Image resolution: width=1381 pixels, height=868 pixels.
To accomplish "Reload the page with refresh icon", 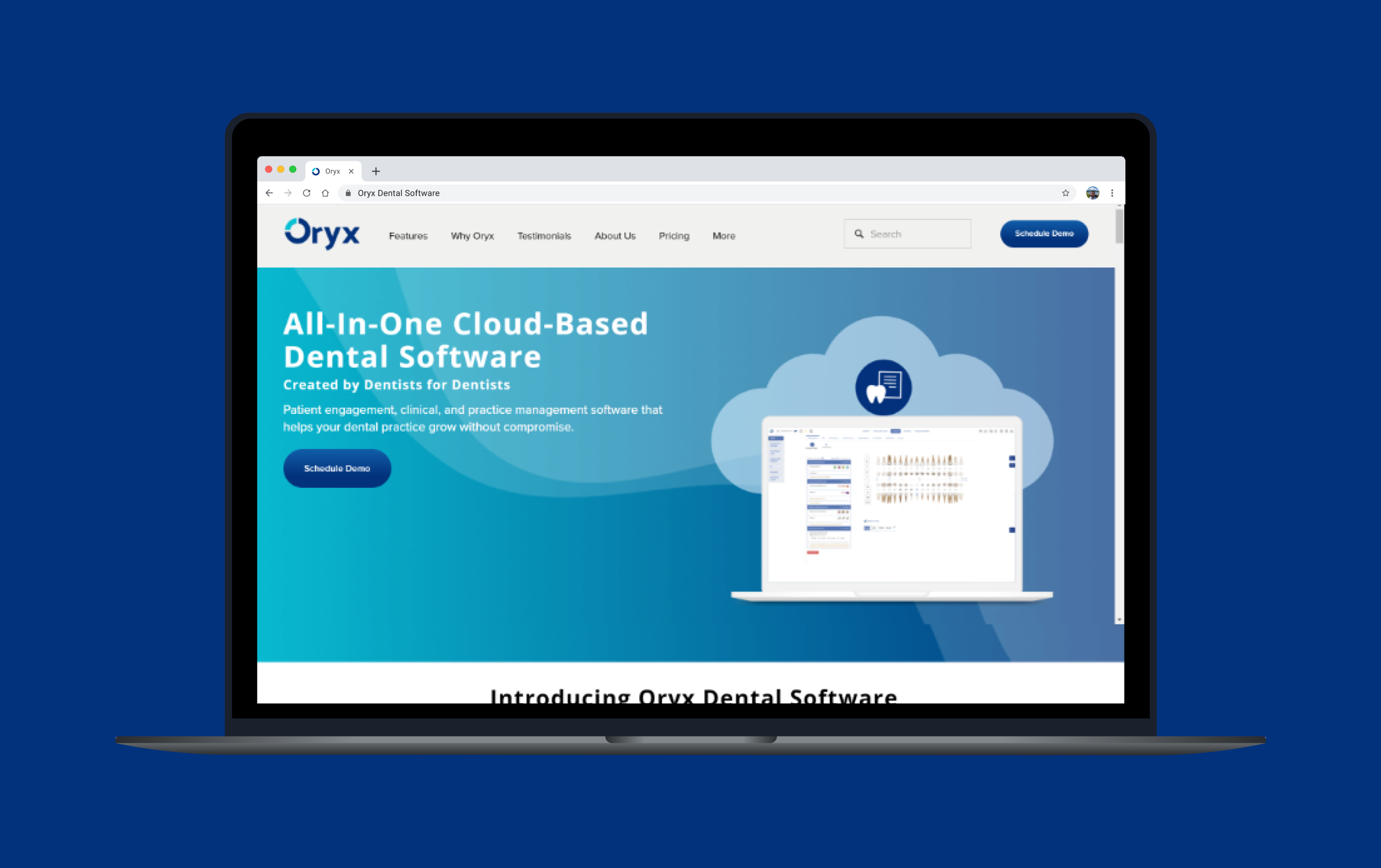I will click(307, 193).
